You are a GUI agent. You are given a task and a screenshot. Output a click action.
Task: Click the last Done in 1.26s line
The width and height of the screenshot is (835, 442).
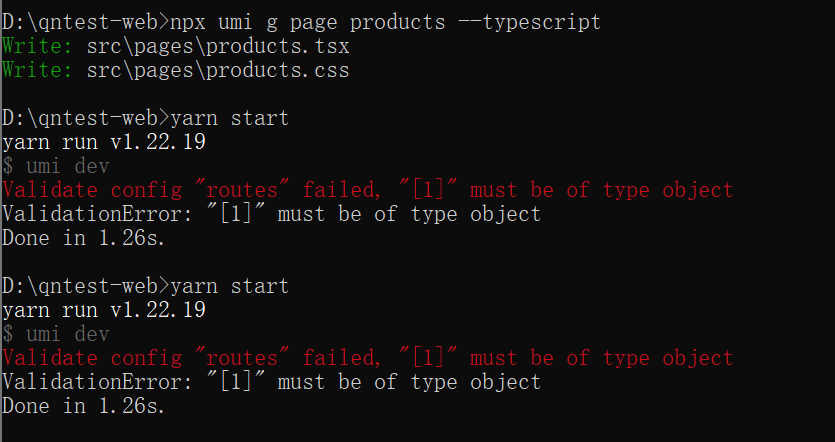pos(83,406)
